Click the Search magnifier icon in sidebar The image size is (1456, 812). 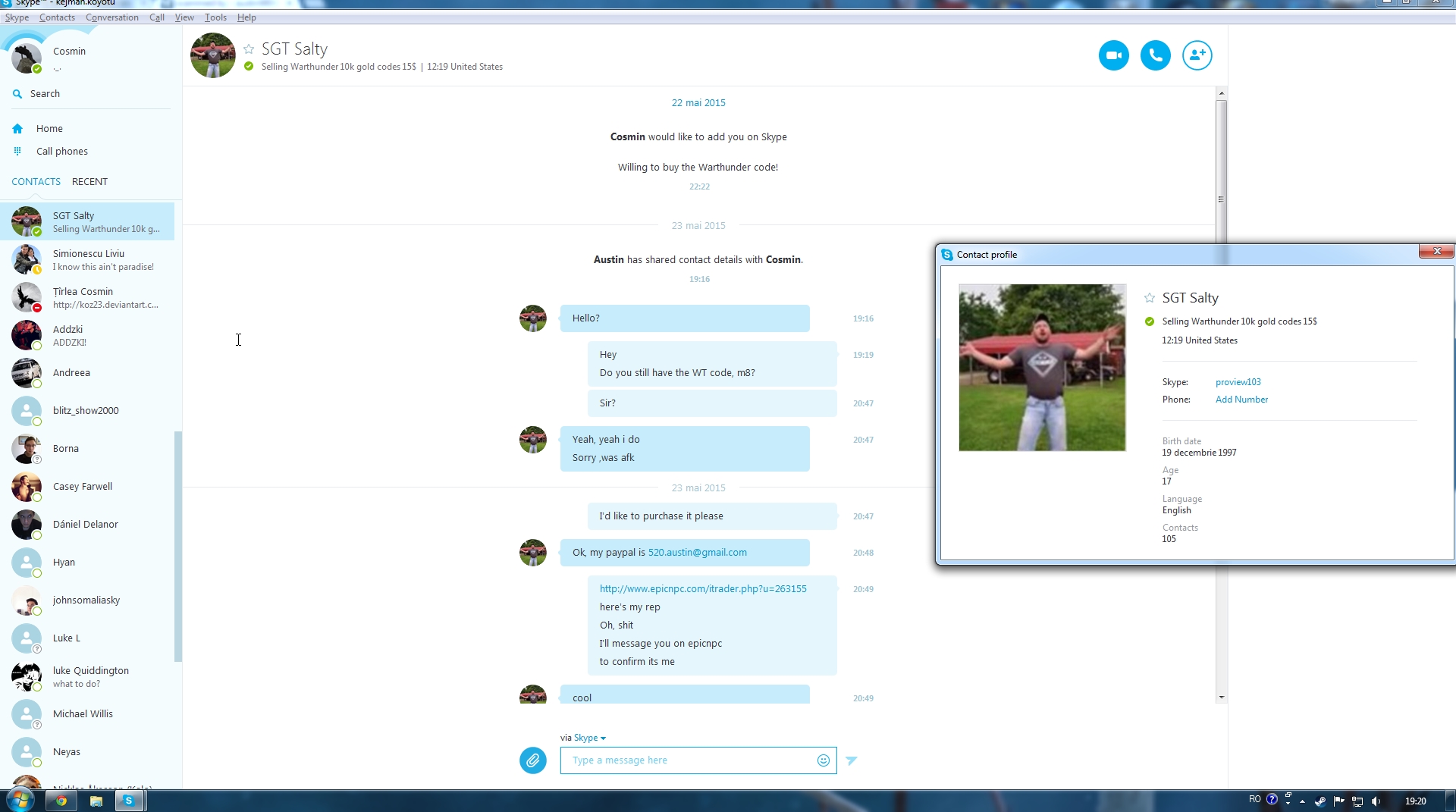[17, 94]
